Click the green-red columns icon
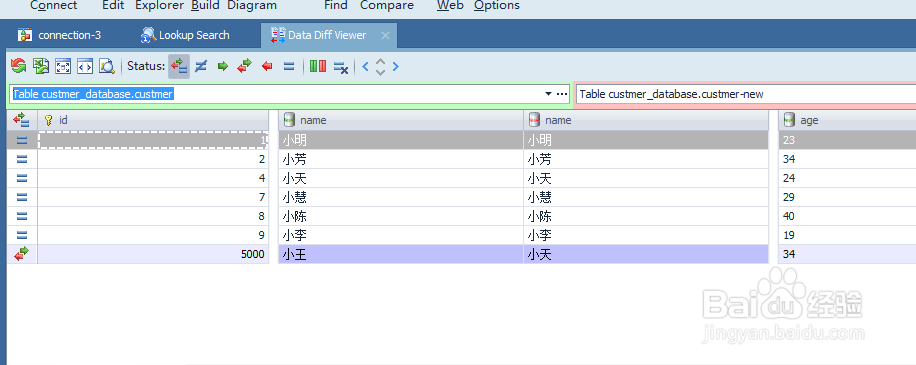Viewport: 916px width, 365px height. point(318,66)
